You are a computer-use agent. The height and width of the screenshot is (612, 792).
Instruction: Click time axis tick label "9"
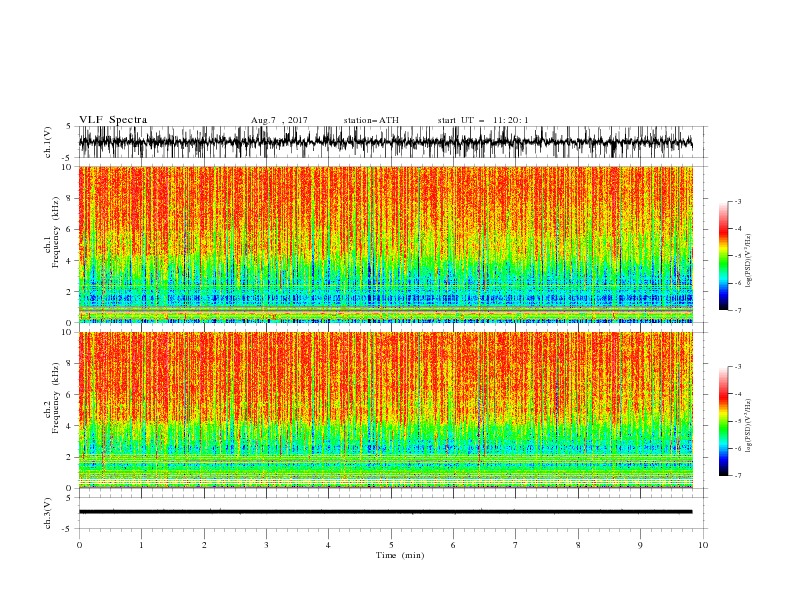coord(640,545)
